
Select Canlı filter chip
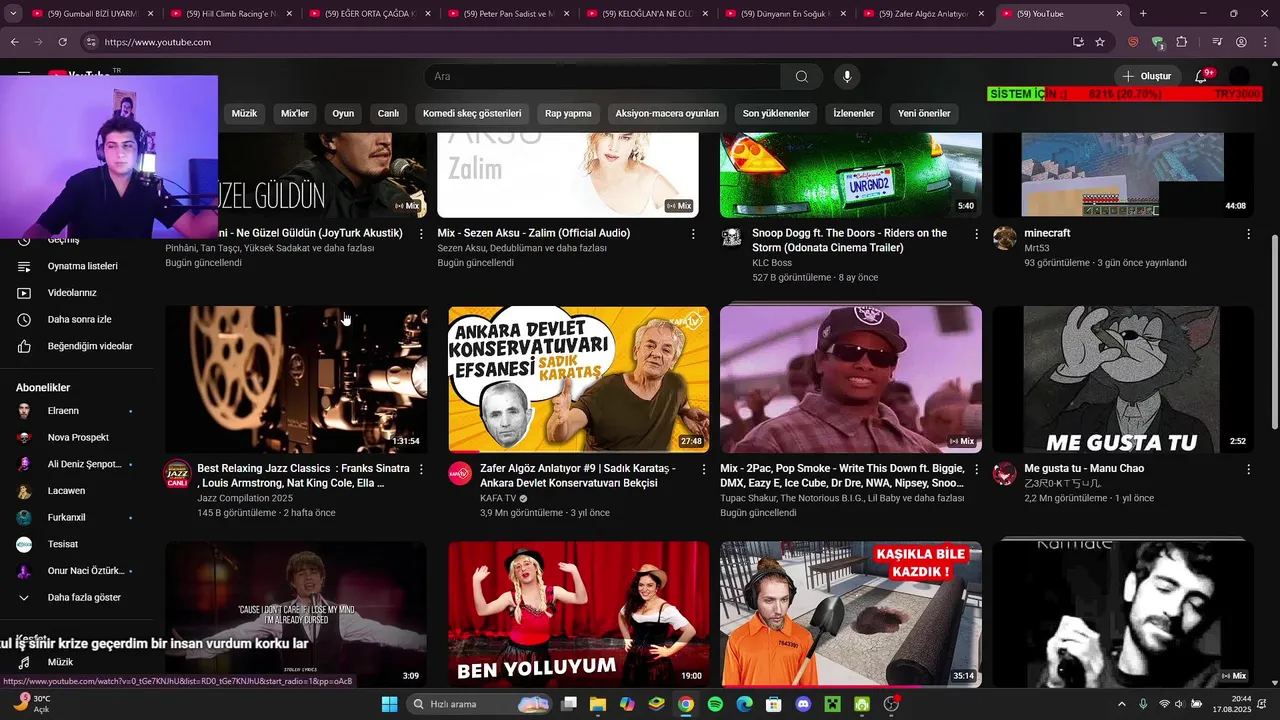coord(388,113)
